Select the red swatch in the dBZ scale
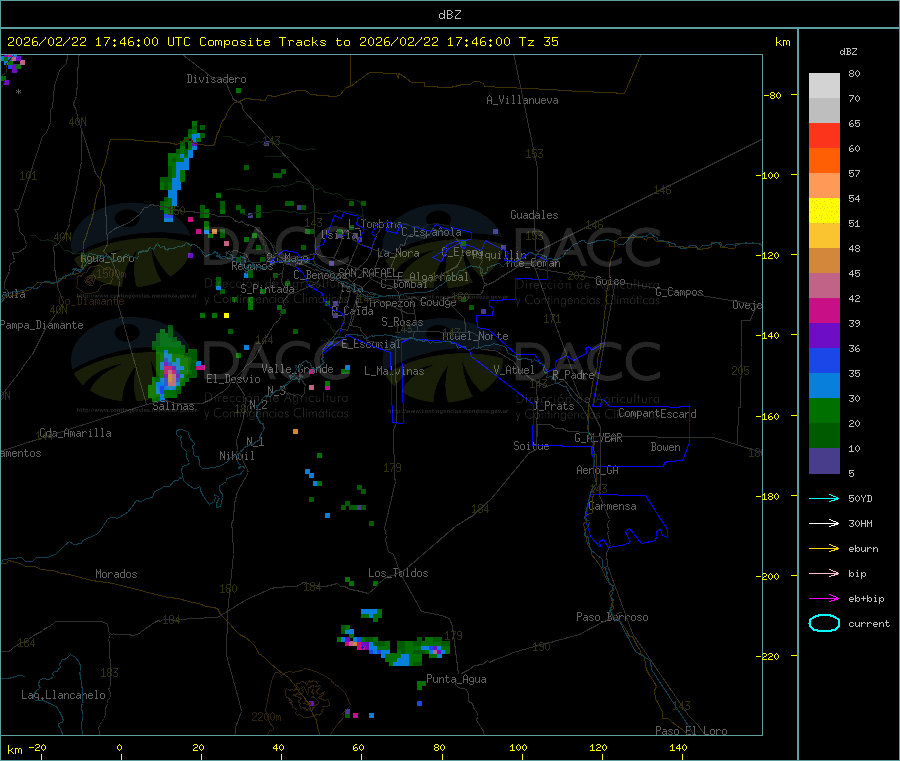This screenshot has height=761, width=900. (824, 135)
